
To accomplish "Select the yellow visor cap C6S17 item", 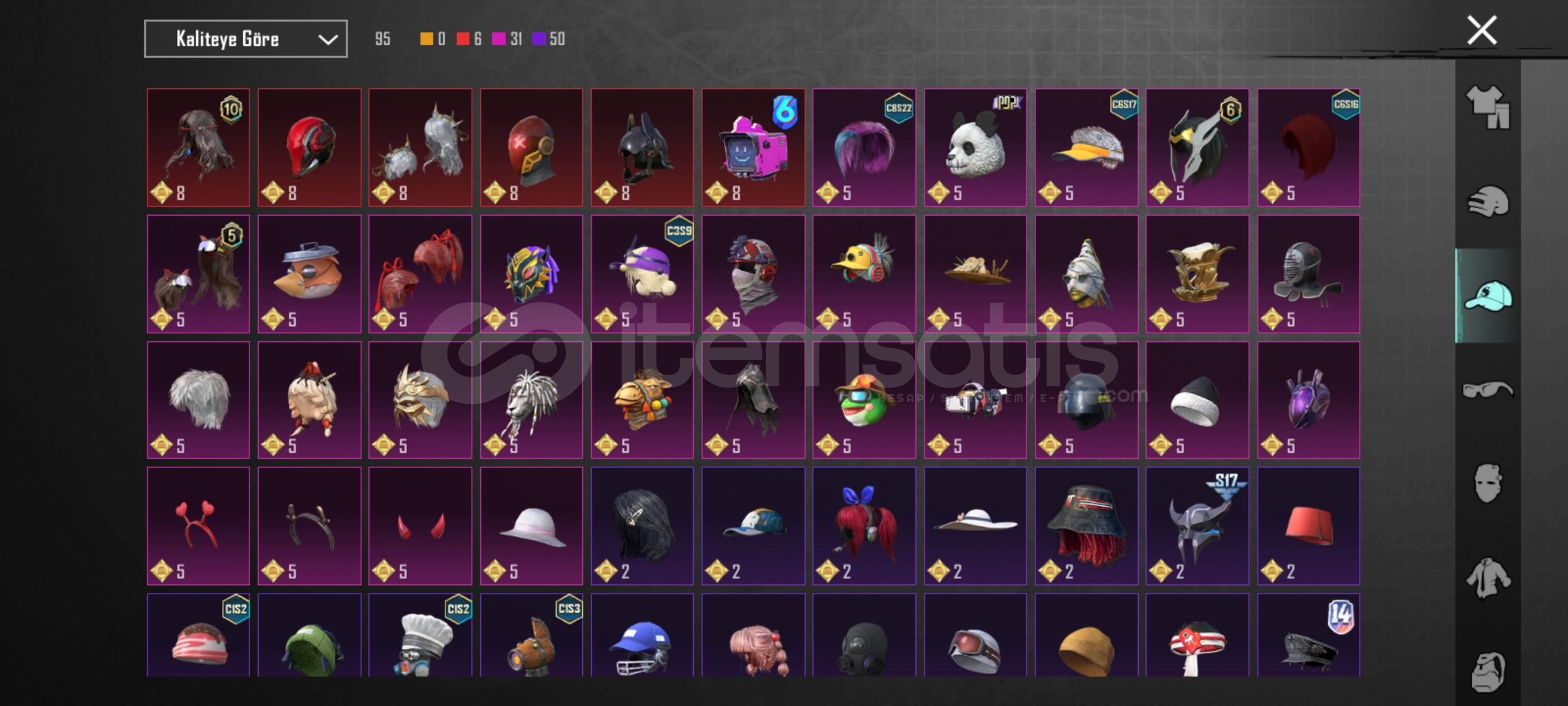I will click(1086, 148).
